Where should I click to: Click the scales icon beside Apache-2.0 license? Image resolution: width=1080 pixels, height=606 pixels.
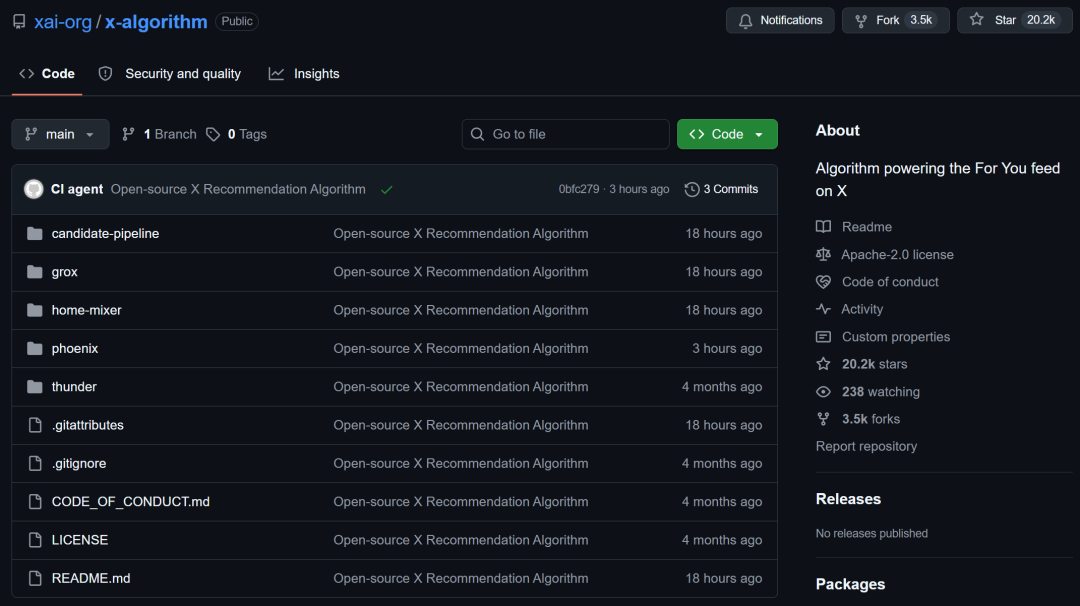(x=823, y=254)
